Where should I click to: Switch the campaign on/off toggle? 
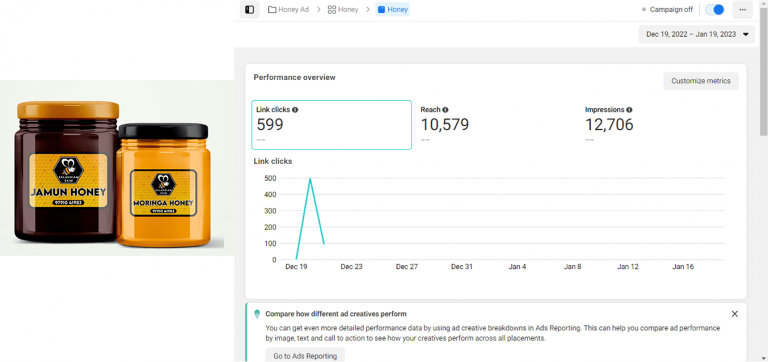(715, 9)
